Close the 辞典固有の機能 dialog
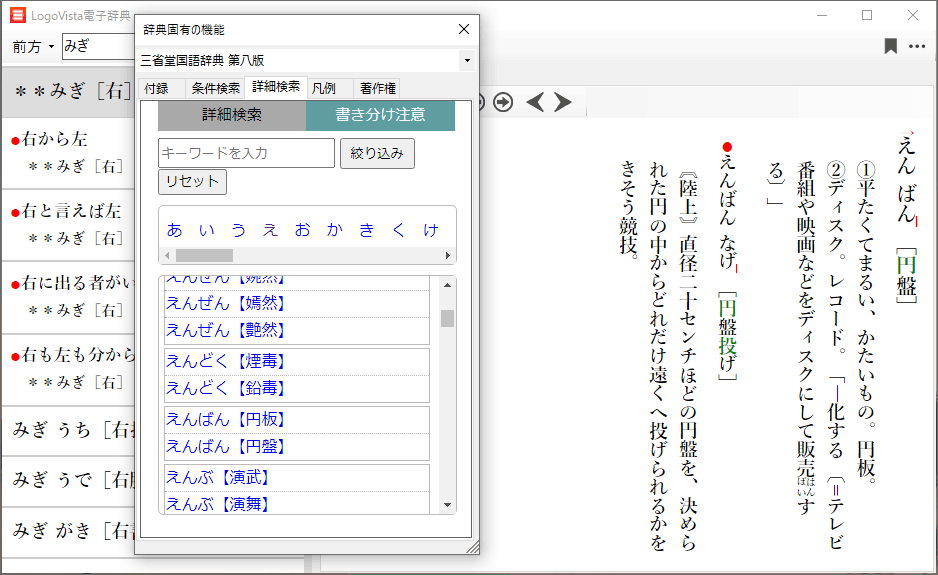 (x=464, y=30)
